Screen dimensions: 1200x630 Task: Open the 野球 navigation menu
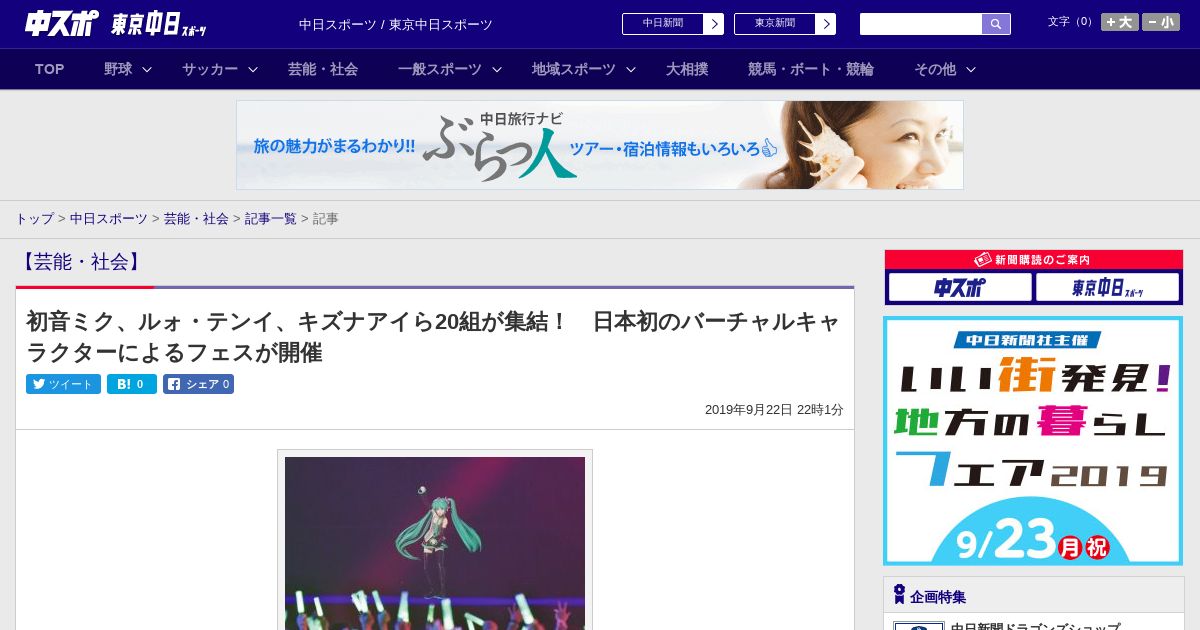[118, 69]
